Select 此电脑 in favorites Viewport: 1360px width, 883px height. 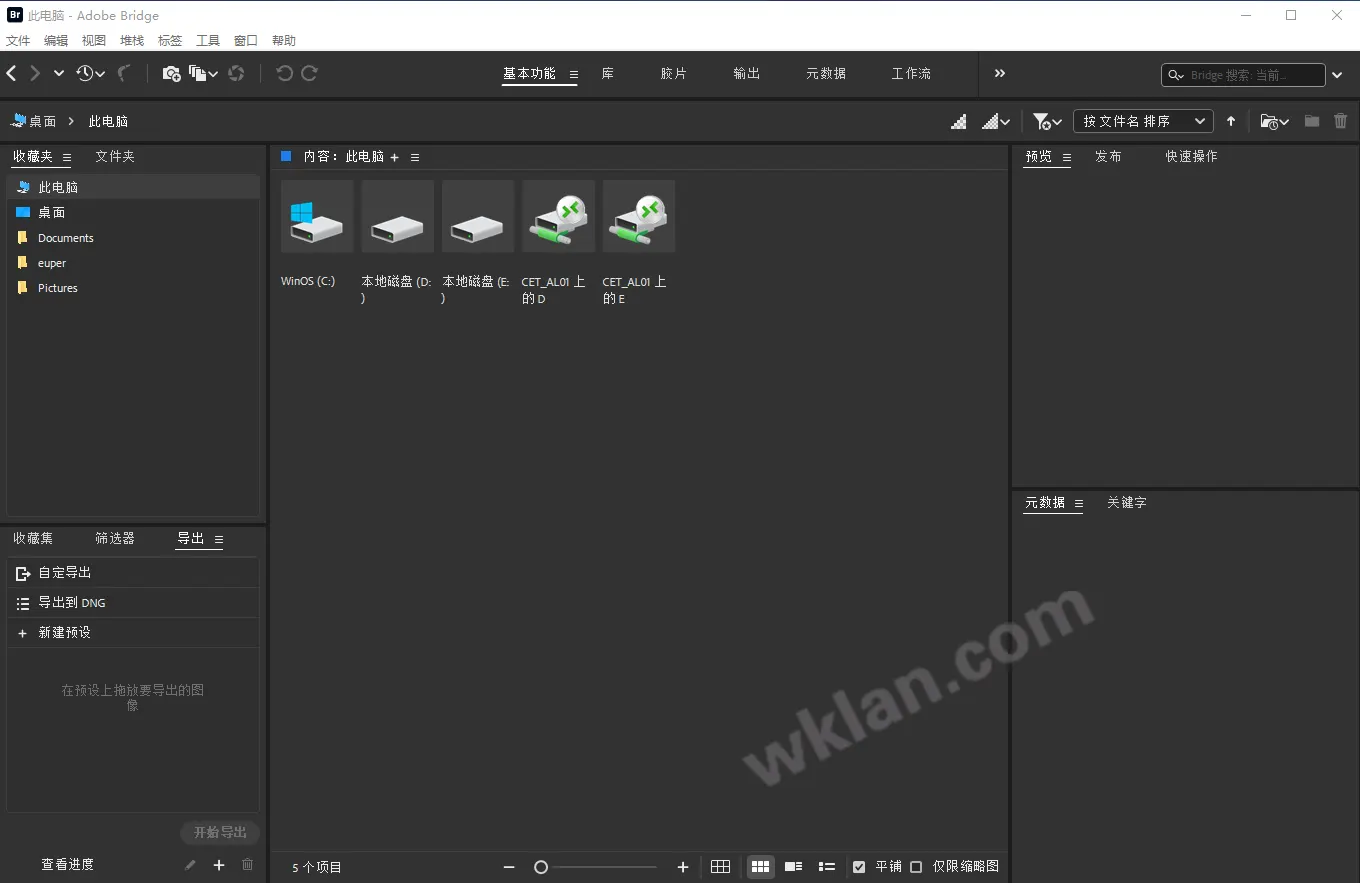pyautogui.click(x=133, y=187)
